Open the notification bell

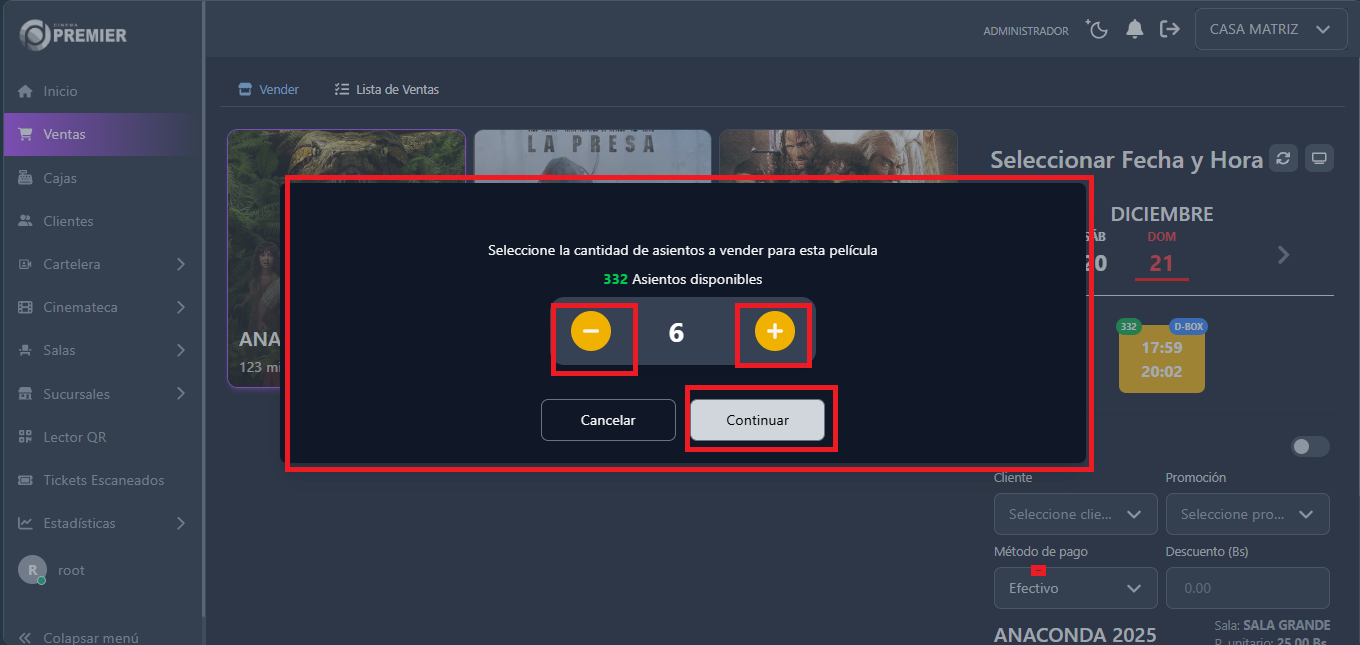(x=1134, y=29)
